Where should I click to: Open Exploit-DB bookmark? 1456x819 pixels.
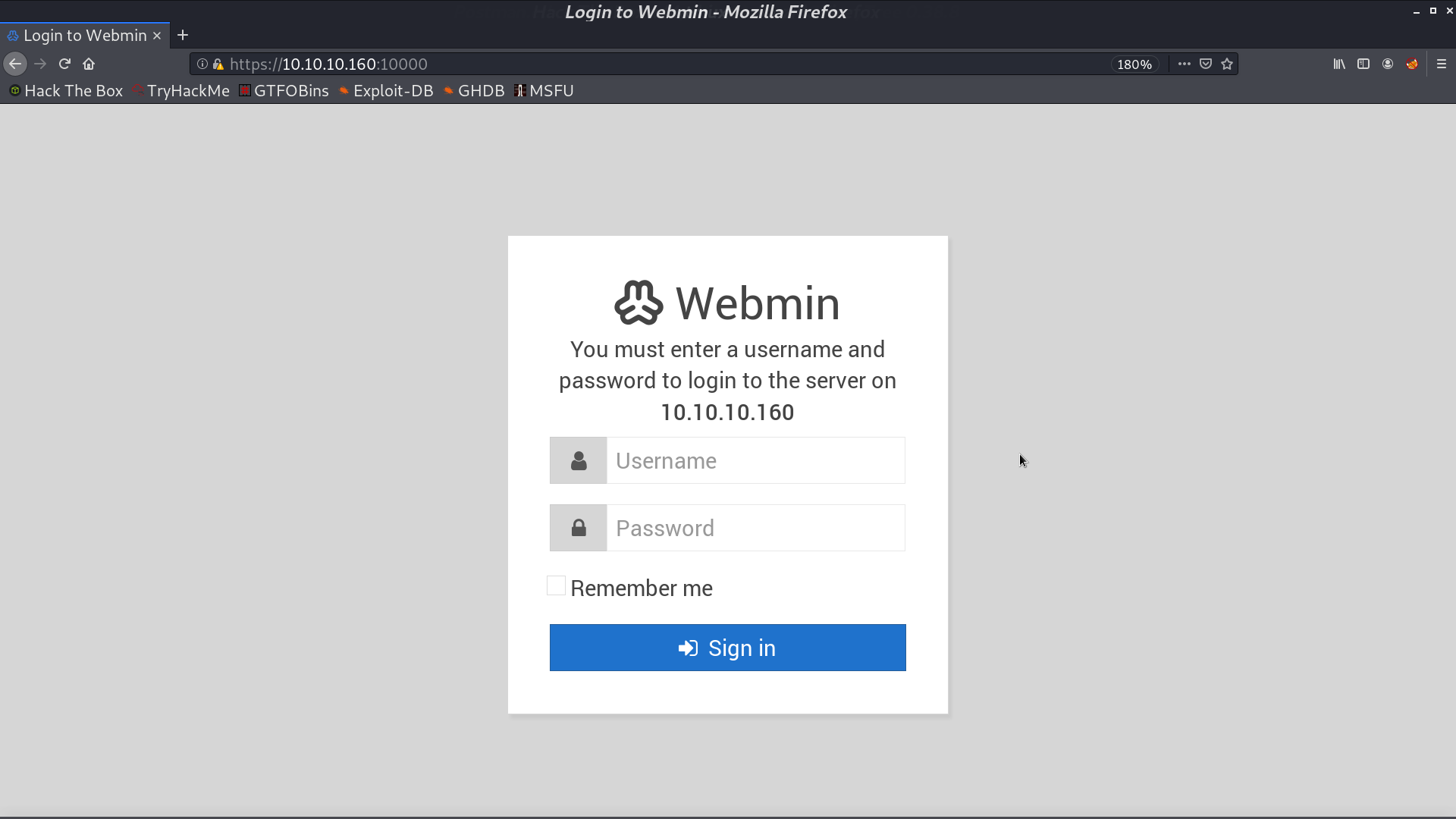386,91
